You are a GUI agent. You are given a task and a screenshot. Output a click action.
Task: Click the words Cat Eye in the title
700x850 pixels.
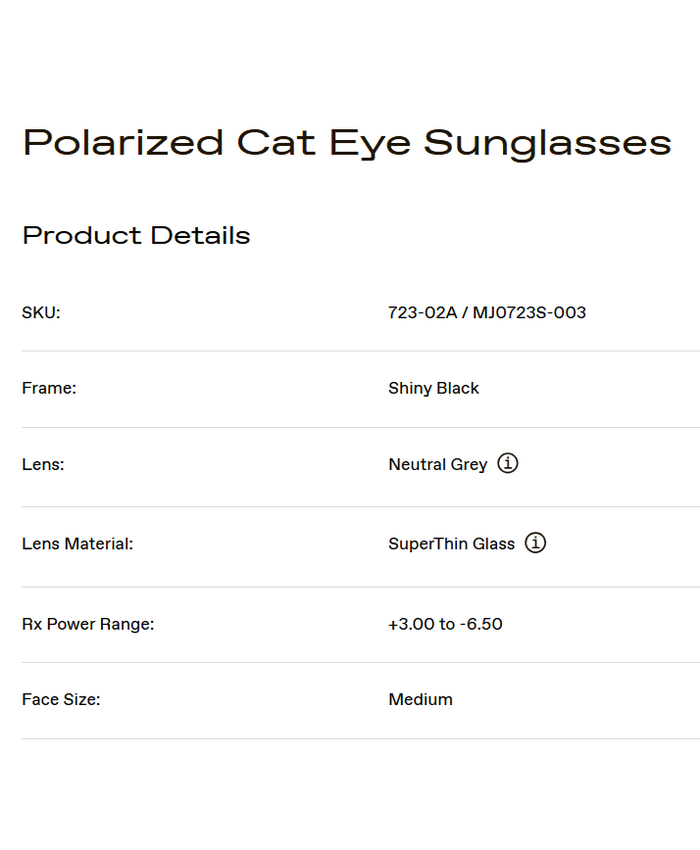click(323, 143)
